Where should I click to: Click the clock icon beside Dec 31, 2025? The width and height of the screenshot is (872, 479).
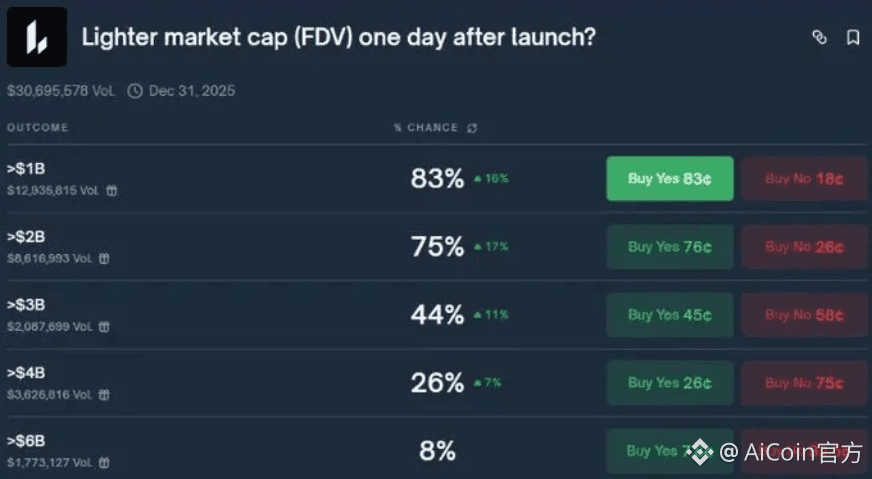[x=135, y=91]
